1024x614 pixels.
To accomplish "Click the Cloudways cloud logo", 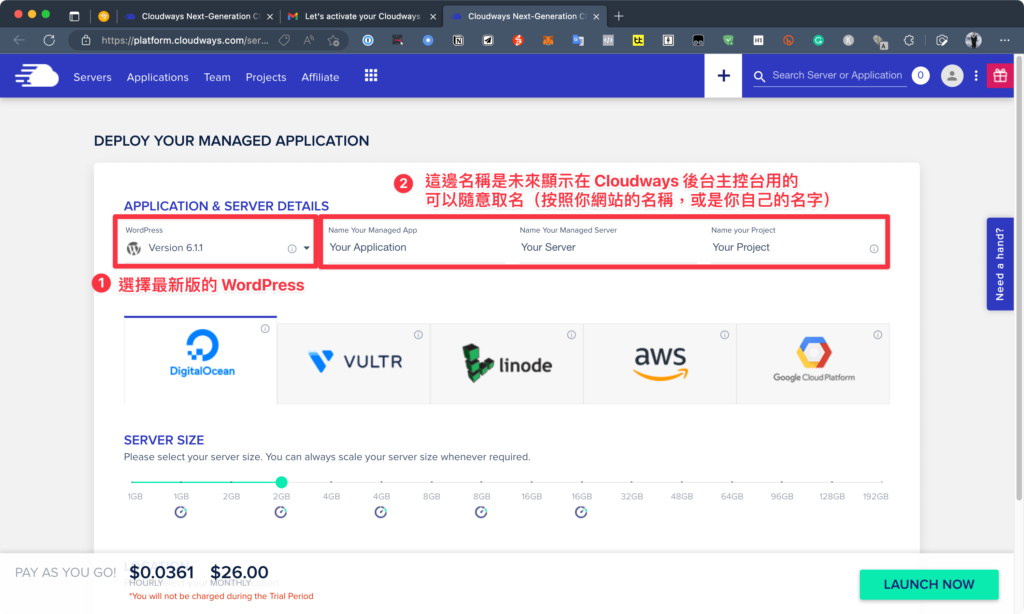I will (x=37, y=76).
